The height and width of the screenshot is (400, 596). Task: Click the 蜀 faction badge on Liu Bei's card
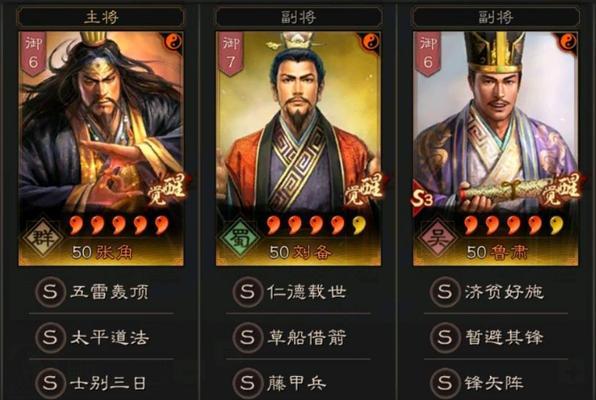pyautogui.click(x=239, y=238)
